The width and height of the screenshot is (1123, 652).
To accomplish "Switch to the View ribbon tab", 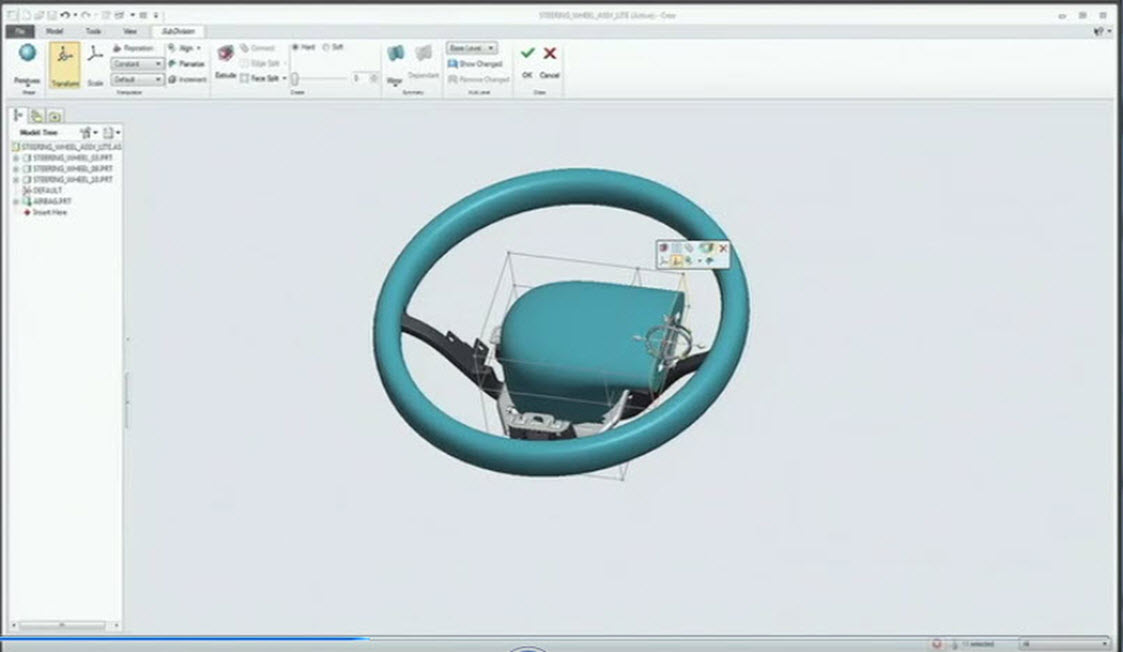I will click(x=130, y=31).
